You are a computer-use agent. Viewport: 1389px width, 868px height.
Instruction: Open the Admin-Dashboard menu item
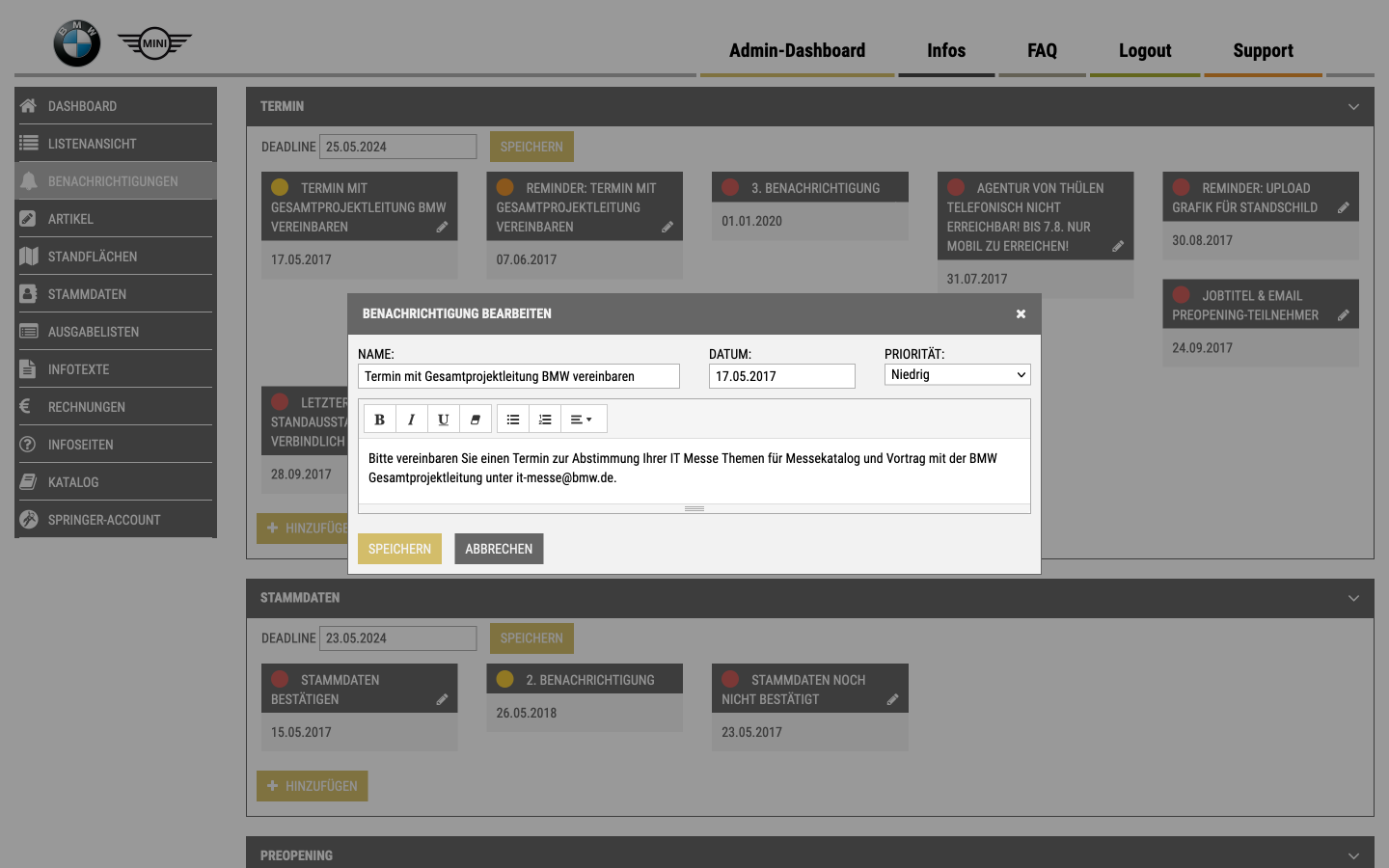coord(798,50)
